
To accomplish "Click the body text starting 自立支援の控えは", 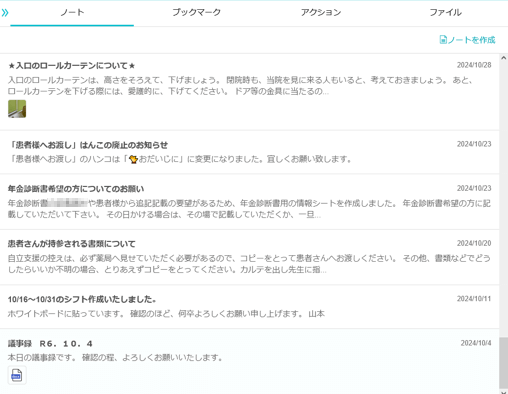I will tap(249, 264).
